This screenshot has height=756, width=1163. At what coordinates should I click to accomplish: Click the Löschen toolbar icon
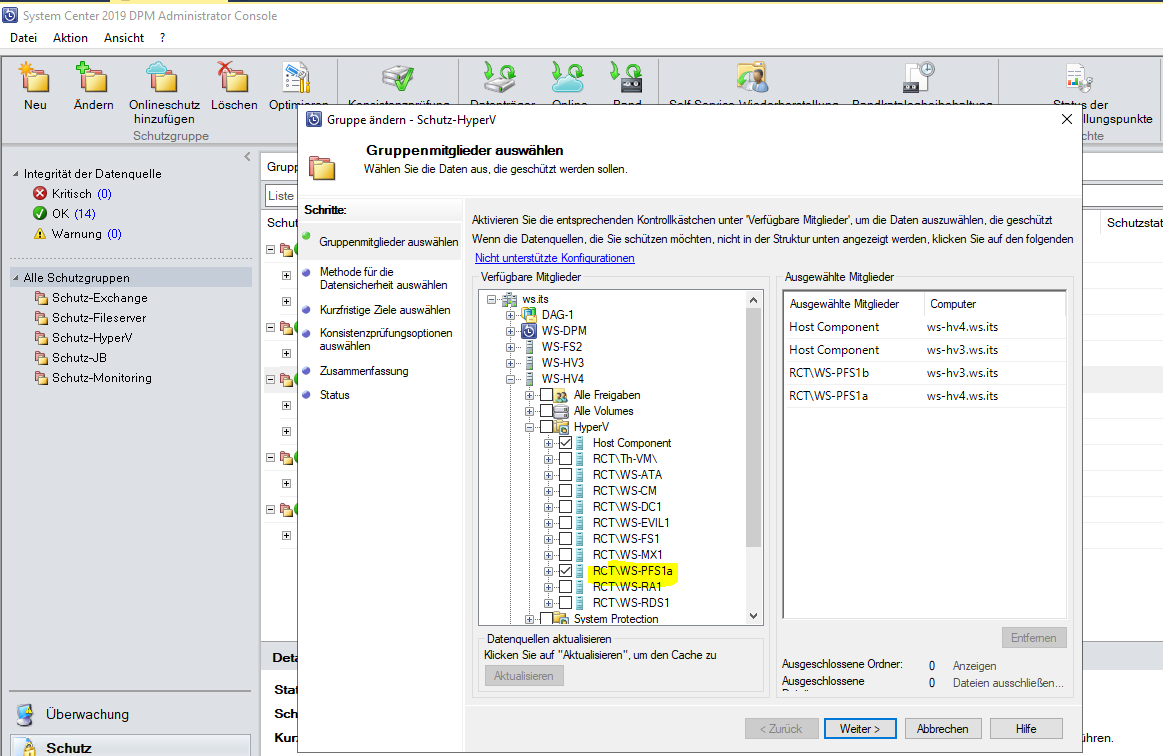click(233, 78)
